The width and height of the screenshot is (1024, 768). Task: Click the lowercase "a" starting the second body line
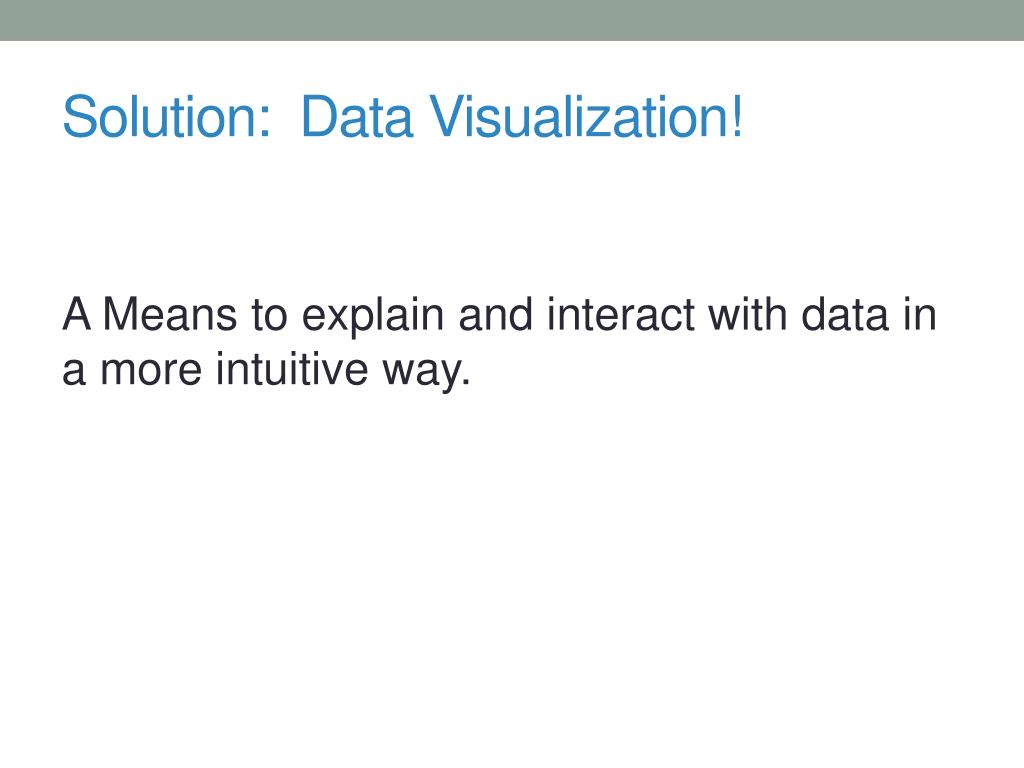coord(73,372)
